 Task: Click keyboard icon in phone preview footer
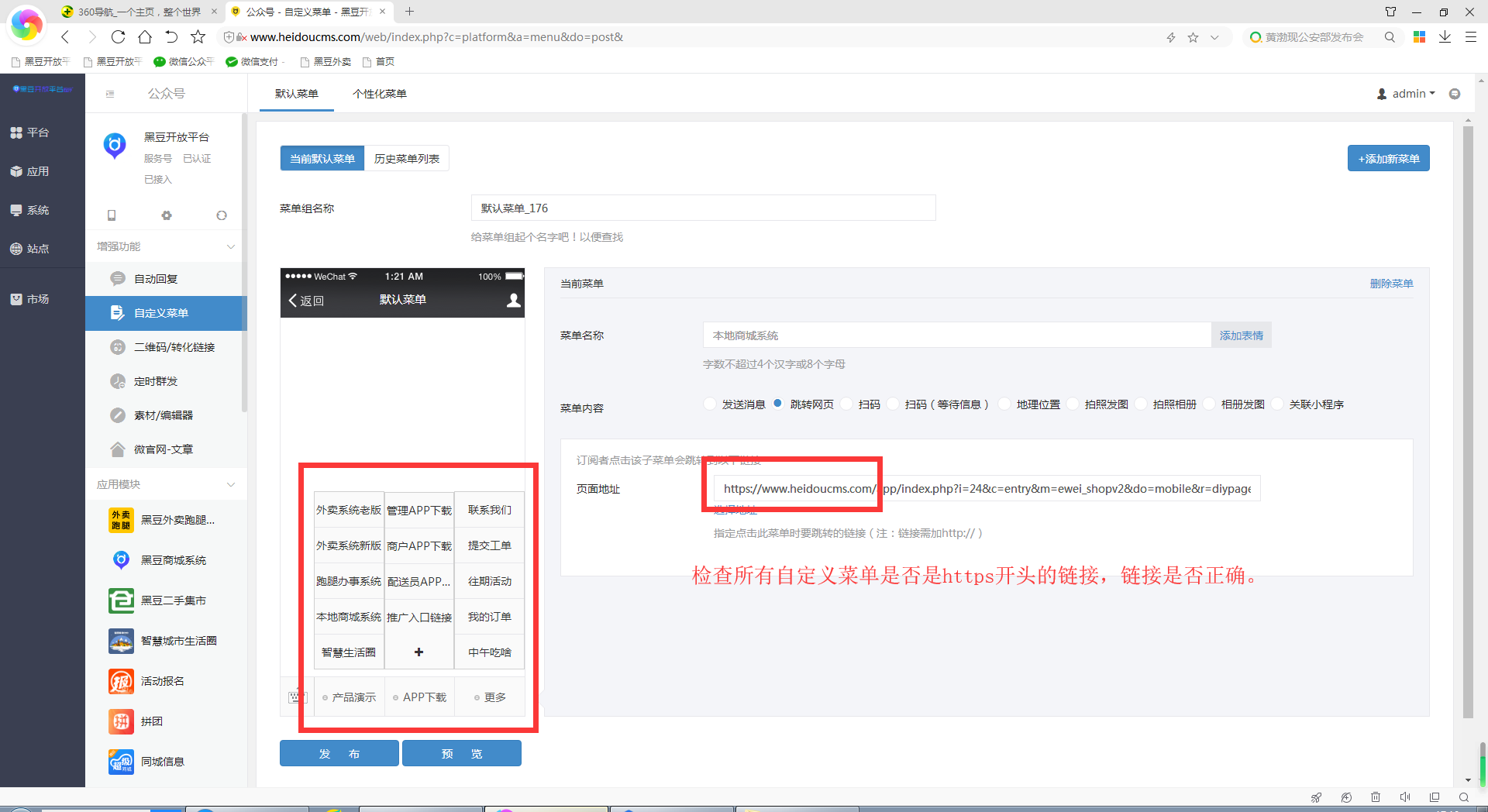[297, 697]
